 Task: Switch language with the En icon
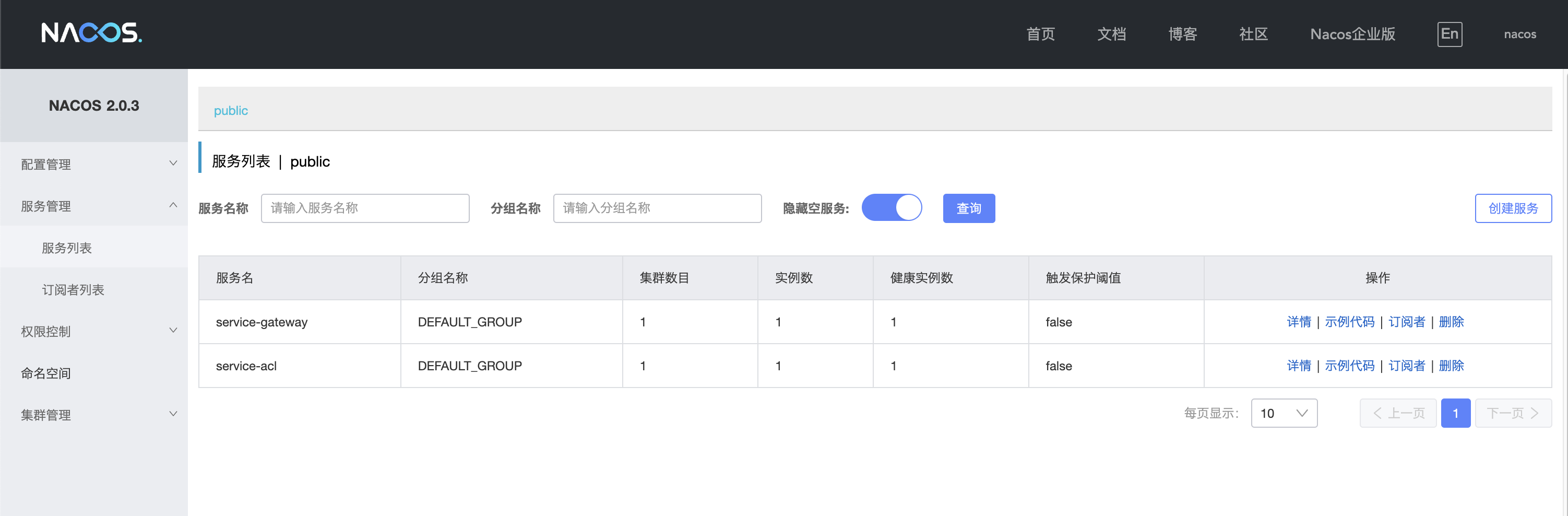(x=1450, y=34)
